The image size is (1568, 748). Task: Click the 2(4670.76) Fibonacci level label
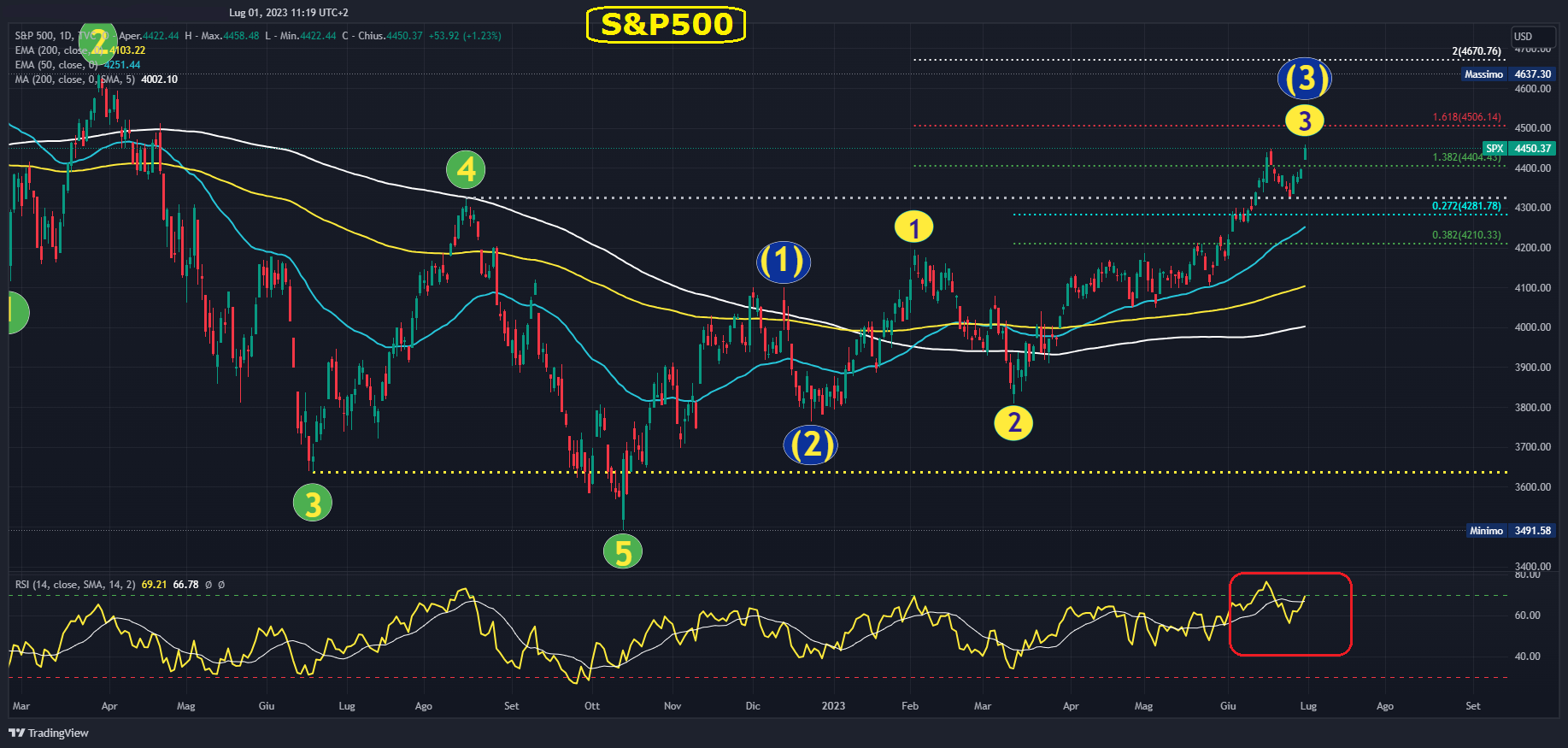1477,51
